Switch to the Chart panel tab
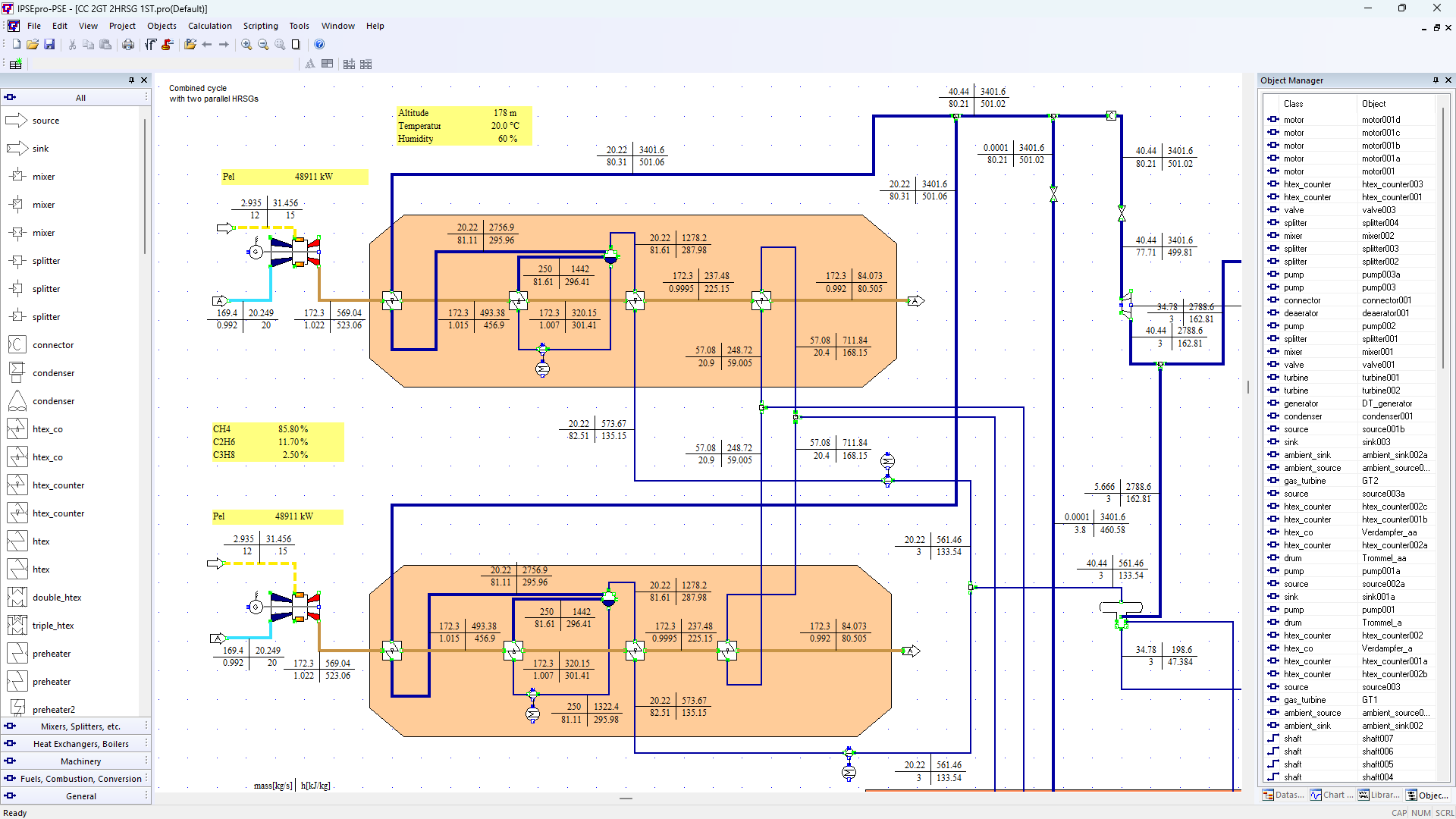The height and width of the screenshot is (819, 1456). (1332, 795)
